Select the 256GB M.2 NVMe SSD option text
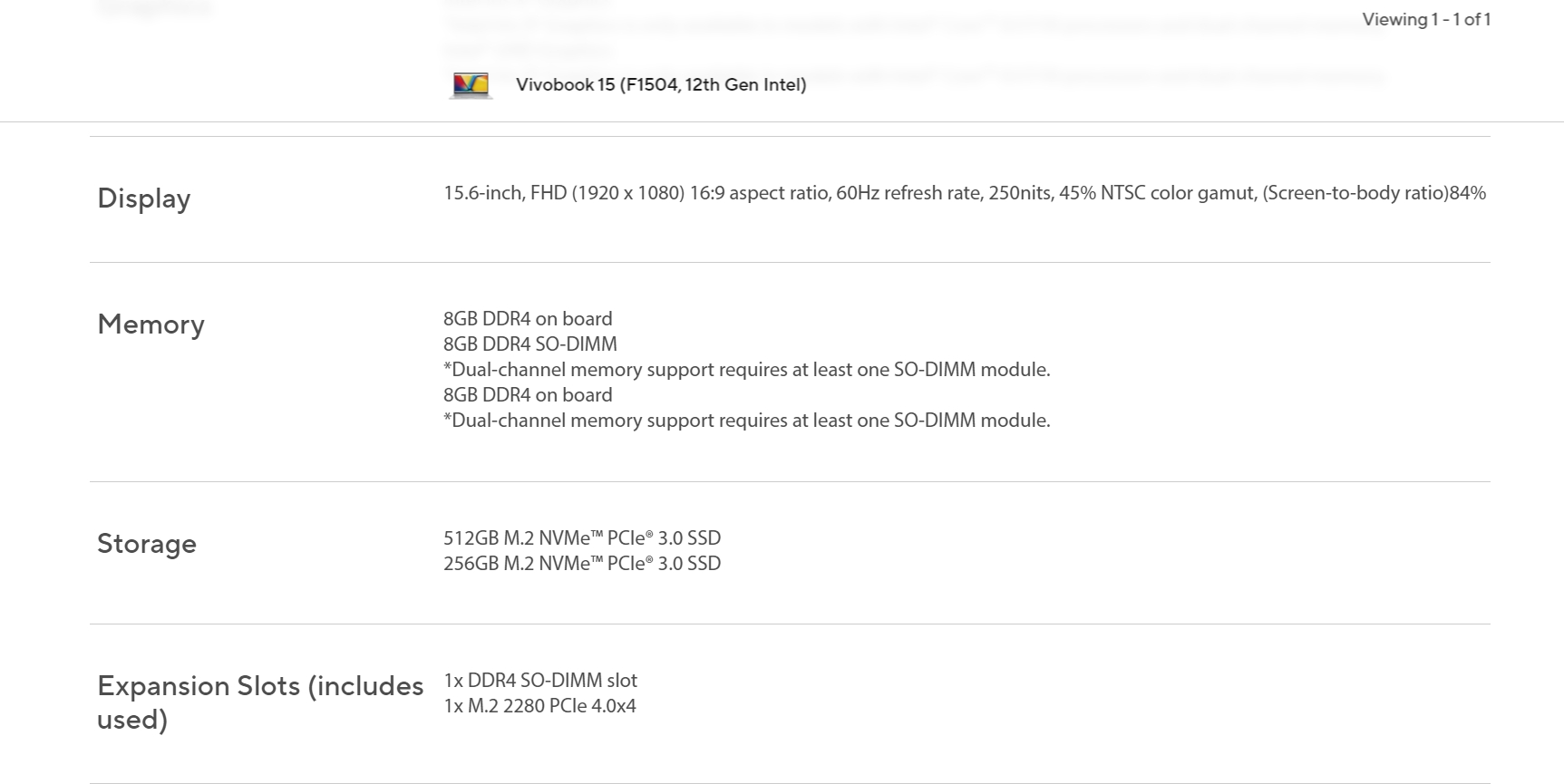The width and height of the screenshot is (1564, 784). (581, 564)
